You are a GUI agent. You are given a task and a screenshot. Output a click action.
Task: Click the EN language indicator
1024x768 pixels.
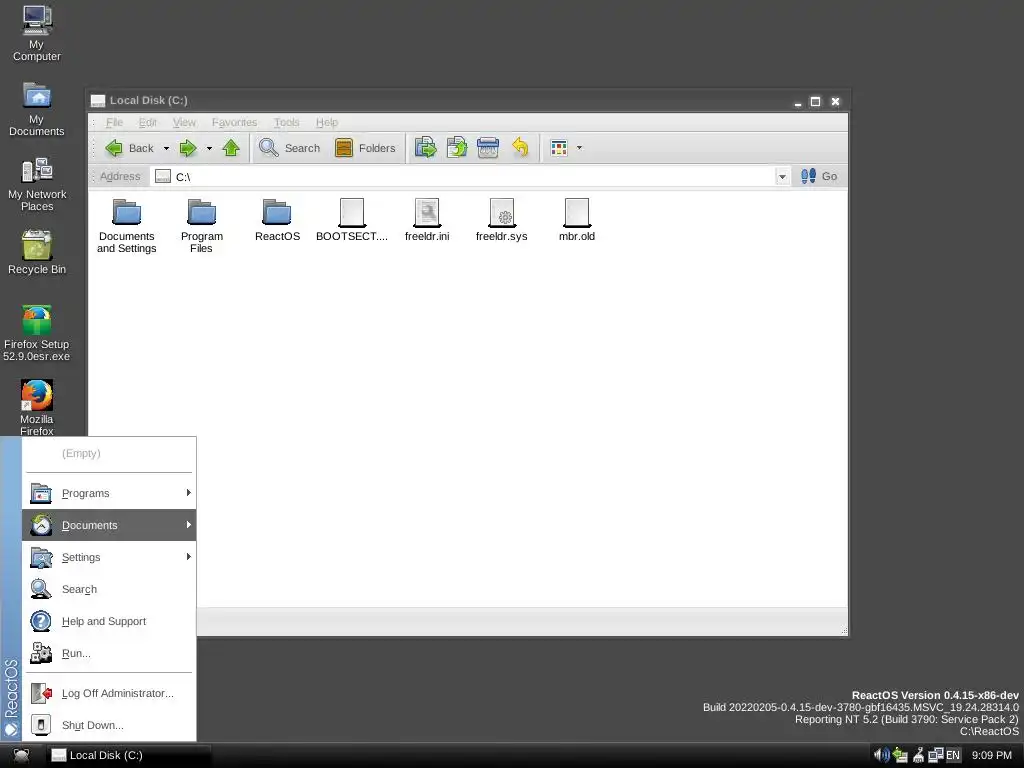(953, 755)
